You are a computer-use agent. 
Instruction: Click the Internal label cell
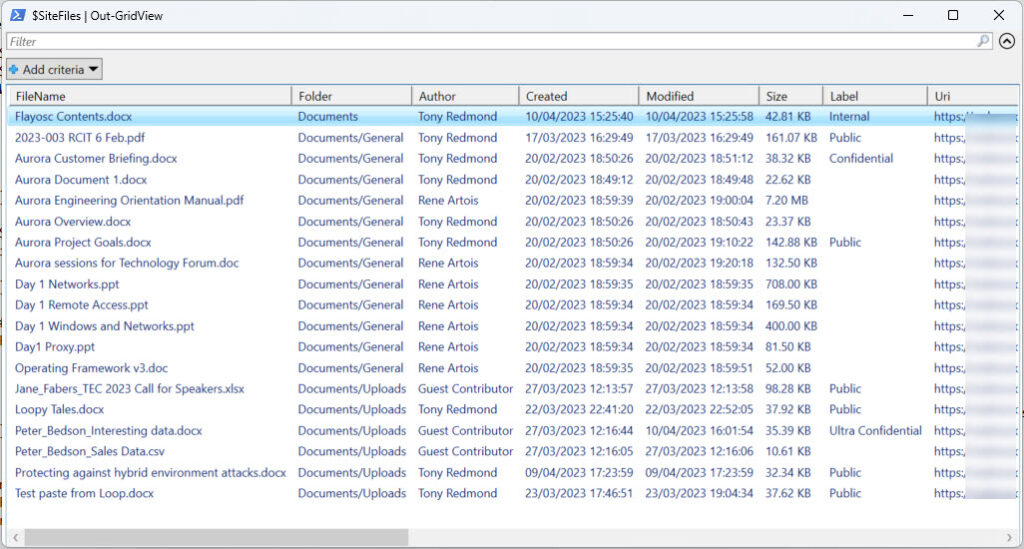click(849, 116)
